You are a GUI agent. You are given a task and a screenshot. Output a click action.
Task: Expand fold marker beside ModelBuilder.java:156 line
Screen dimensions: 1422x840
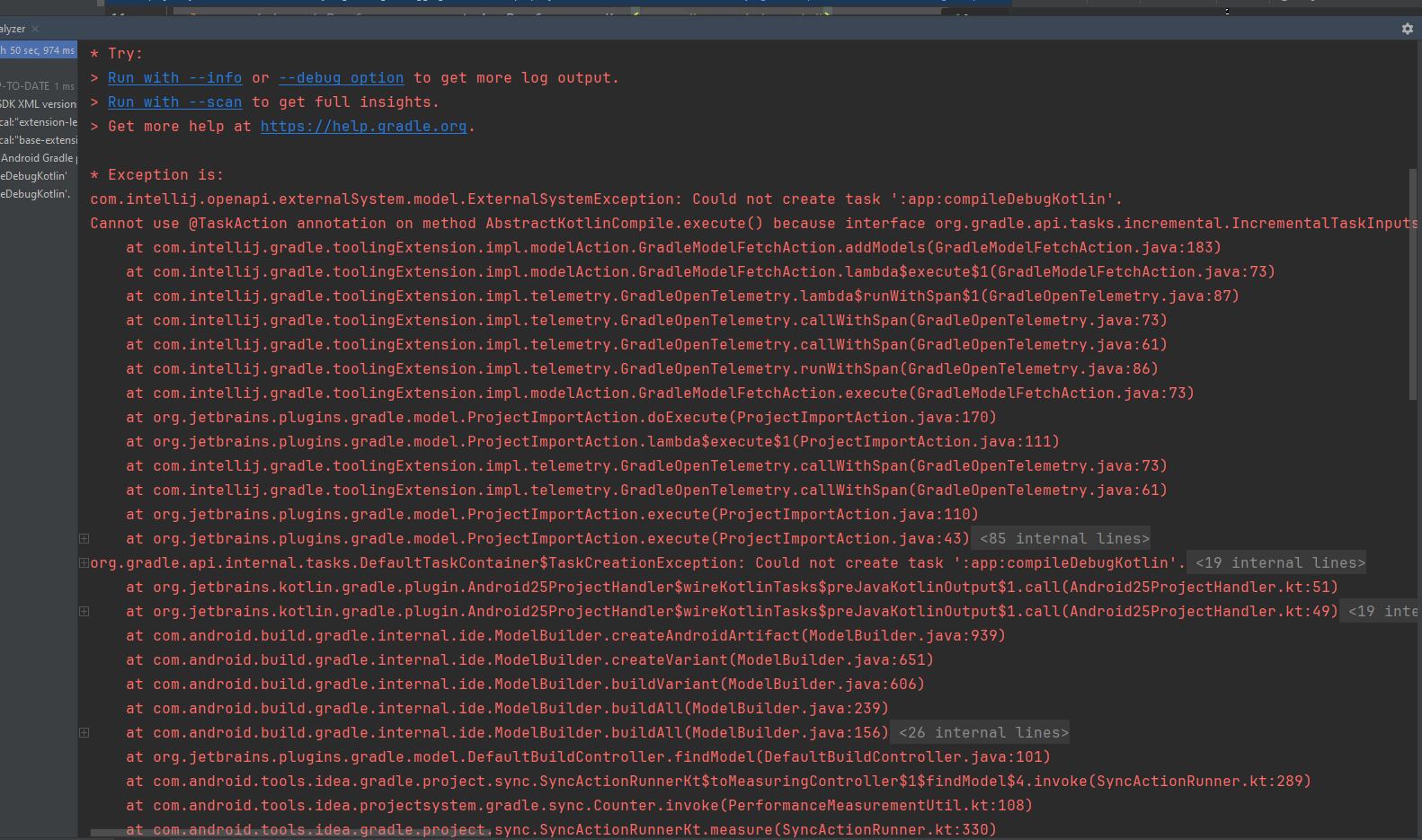pyautogui.click(x=84, y=733)
